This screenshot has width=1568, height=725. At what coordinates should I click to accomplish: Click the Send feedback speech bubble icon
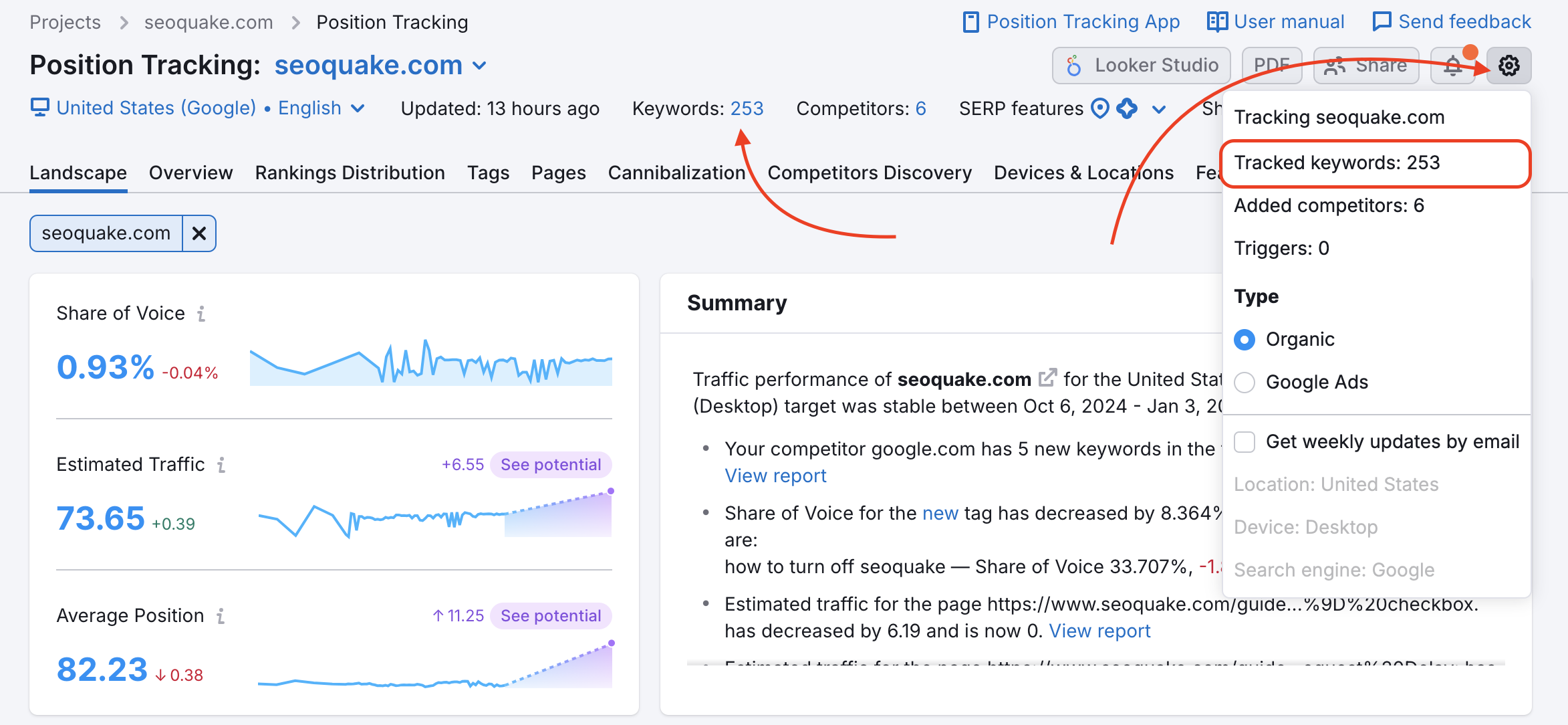coord(1382,22)
